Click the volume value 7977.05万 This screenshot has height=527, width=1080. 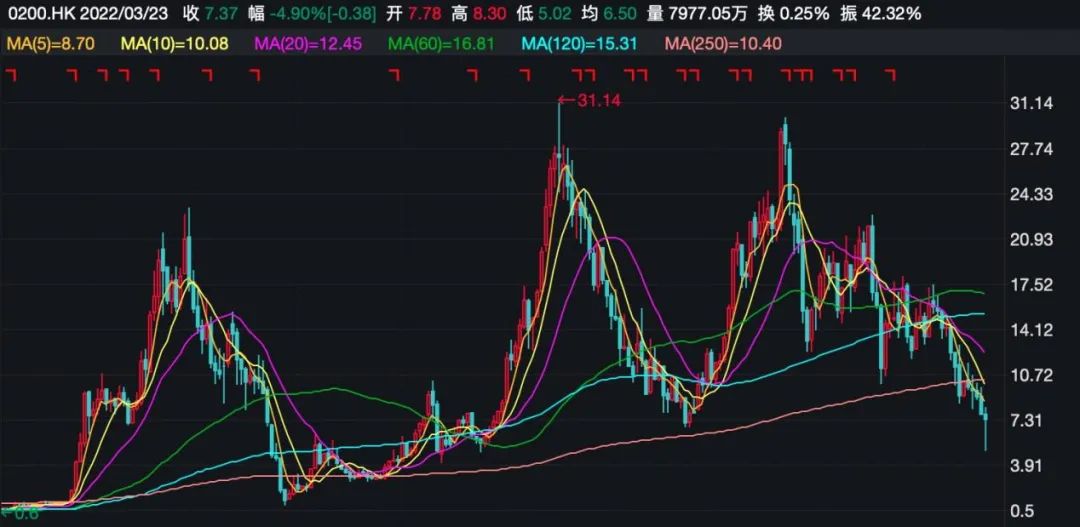(x=709, y=13)
